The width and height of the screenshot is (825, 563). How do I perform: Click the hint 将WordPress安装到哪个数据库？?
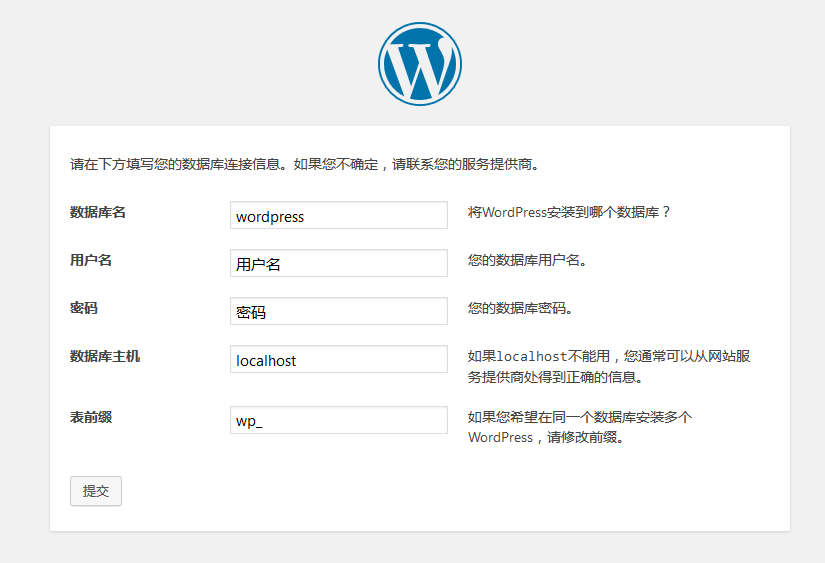tap(569, 212)
